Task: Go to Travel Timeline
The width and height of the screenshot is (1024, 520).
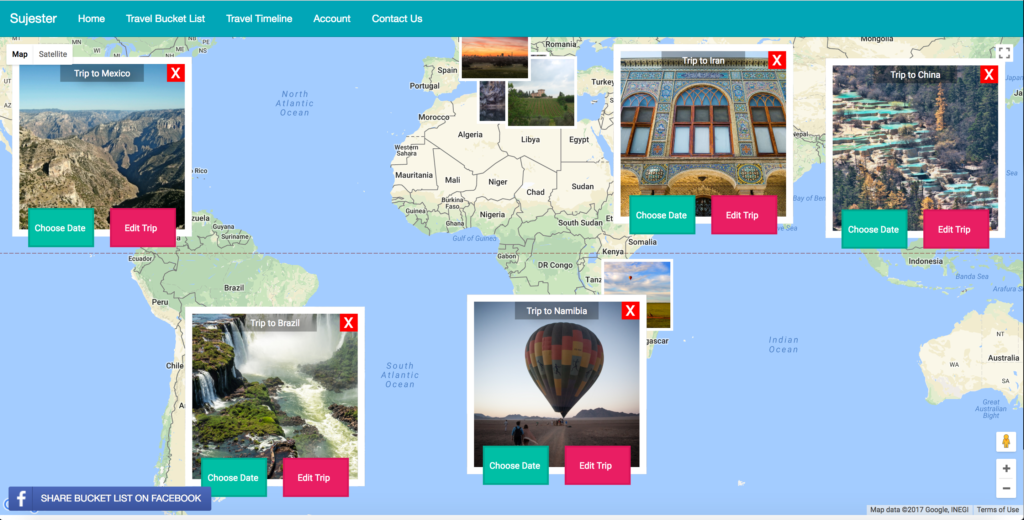Action: [259, 18]
